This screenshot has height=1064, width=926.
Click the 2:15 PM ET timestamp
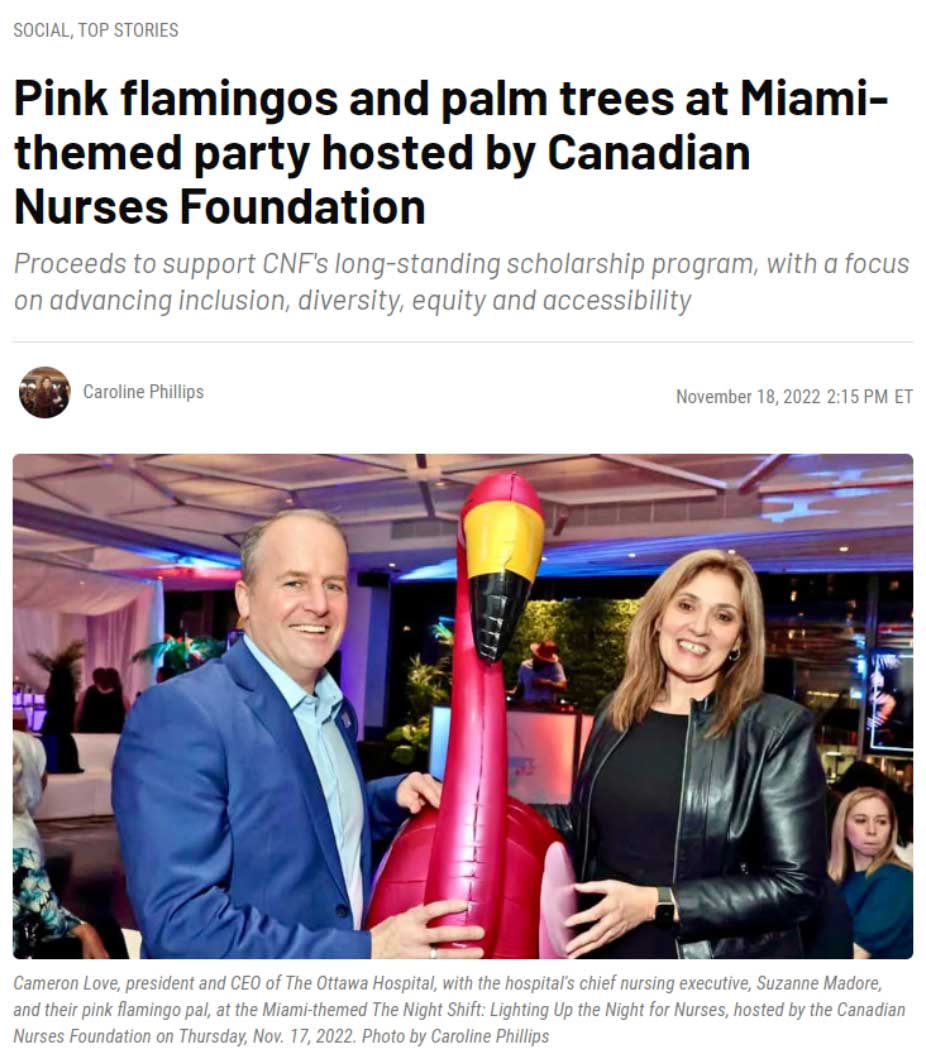[869, 396]
